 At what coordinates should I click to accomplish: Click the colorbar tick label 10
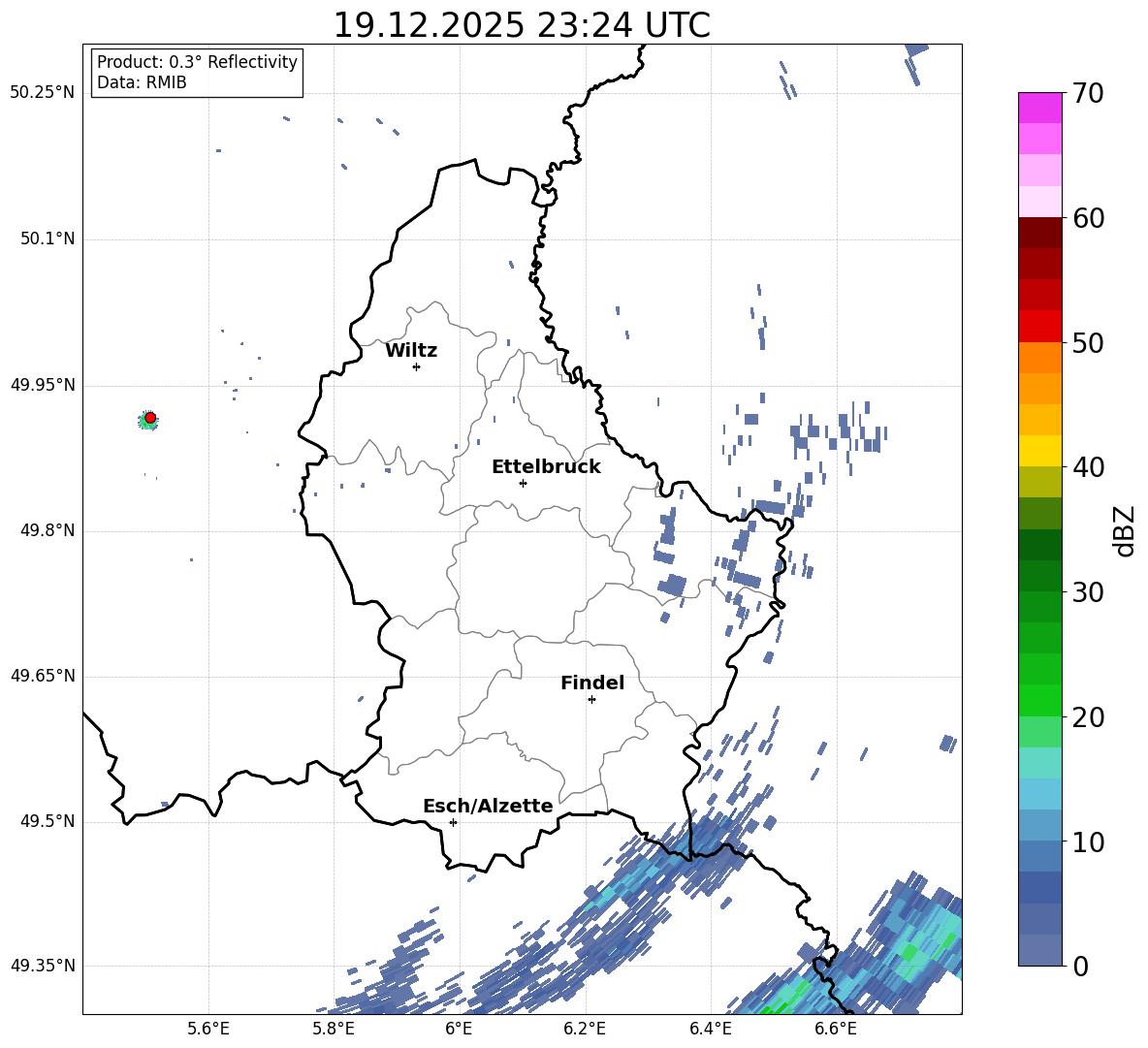tap(1089, 842)
